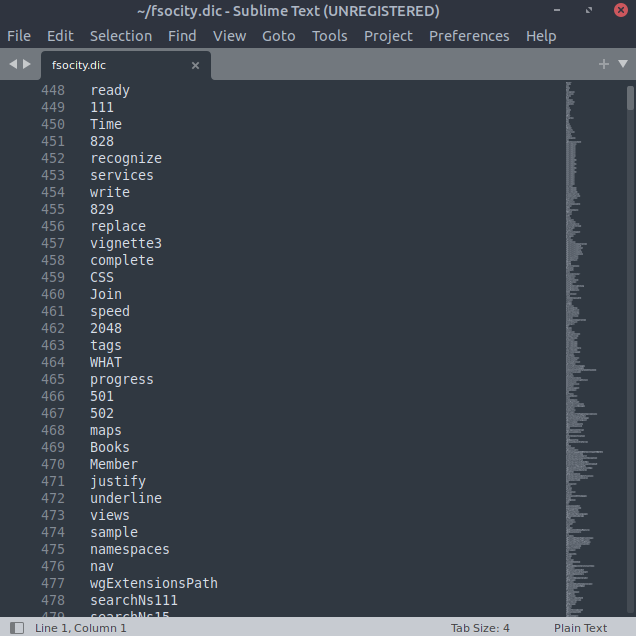This screenshot has height=636, width=636.
Task: Click line number 460 in gutter
Action: click(53, 294)
